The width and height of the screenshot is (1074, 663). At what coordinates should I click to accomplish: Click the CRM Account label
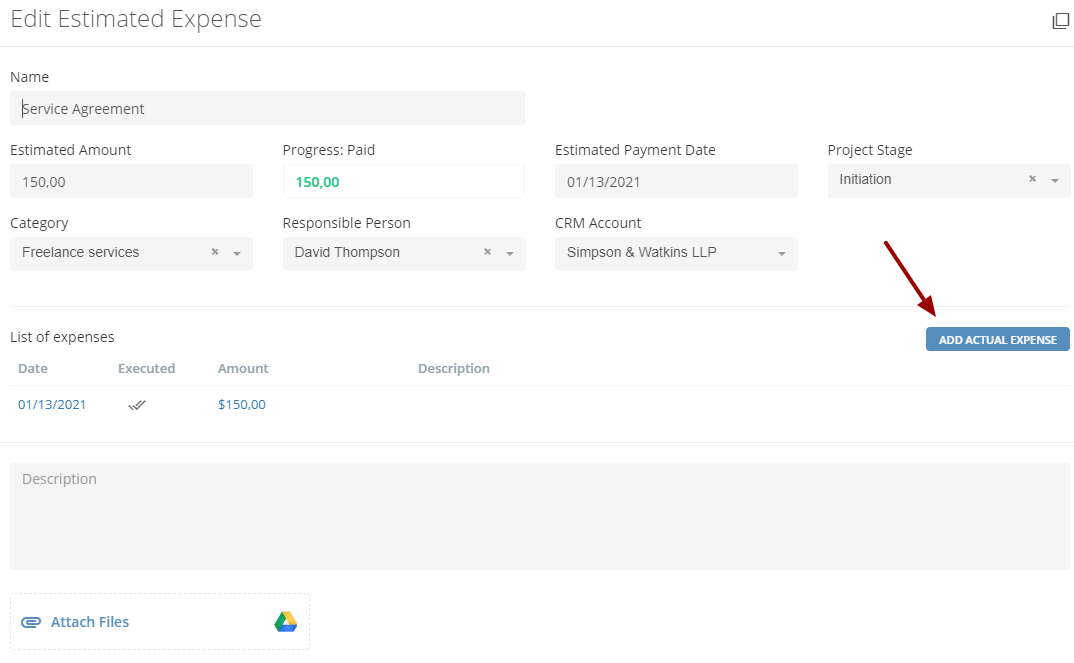click(x=598, y=223)
